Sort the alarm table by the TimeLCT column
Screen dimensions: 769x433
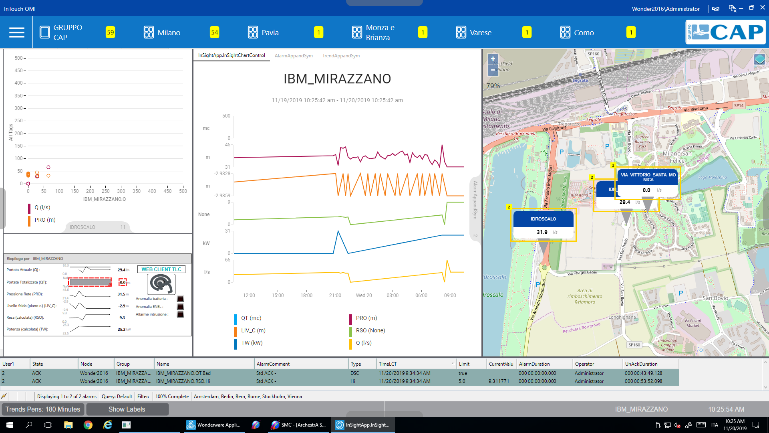416,364
